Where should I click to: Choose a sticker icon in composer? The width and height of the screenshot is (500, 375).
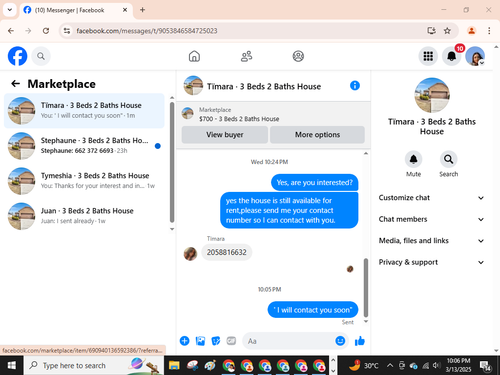pos(216,341)
